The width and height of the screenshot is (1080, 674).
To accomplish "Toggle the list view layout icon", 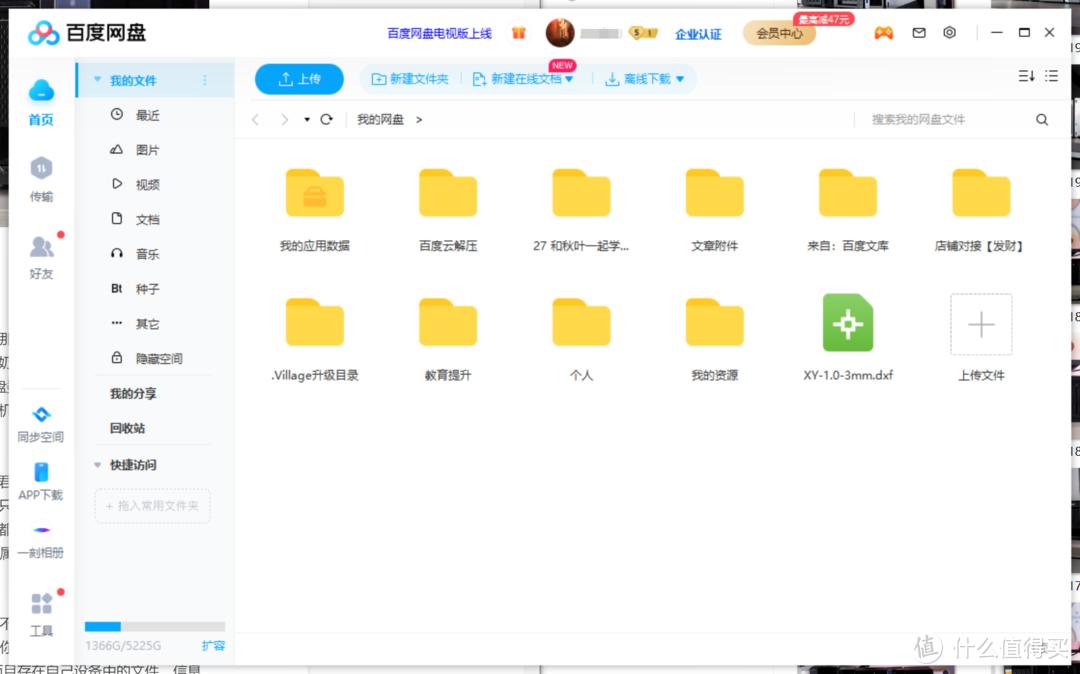I will point(1051,75).
